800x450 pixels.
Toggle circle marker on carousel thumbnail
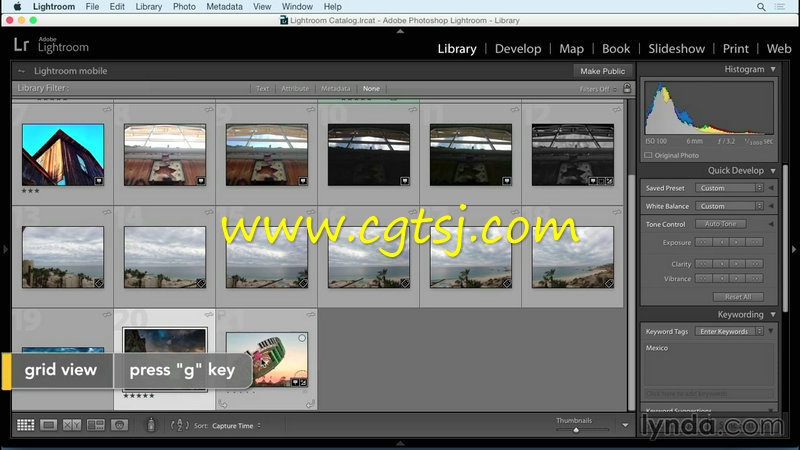[x=302, y=338]
